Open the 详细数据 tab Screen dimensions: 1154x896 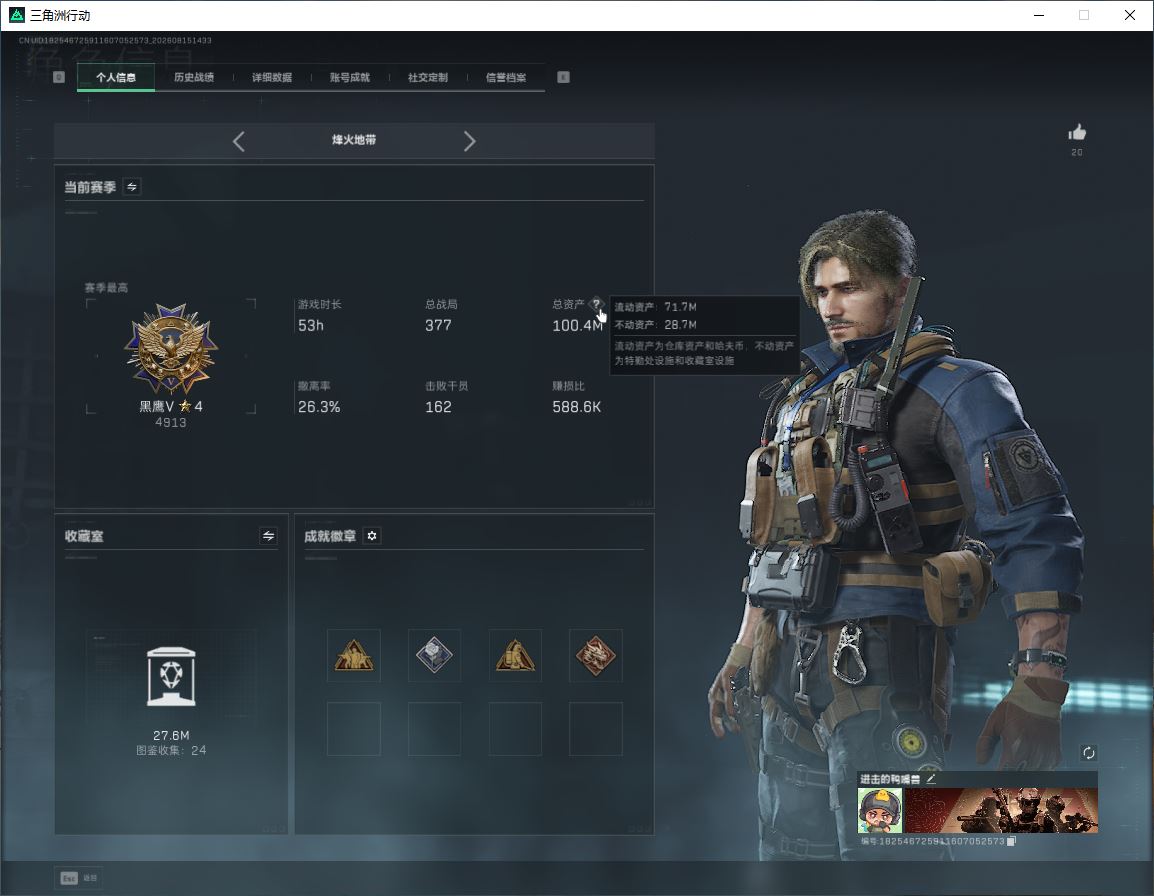tap(272, 77)
